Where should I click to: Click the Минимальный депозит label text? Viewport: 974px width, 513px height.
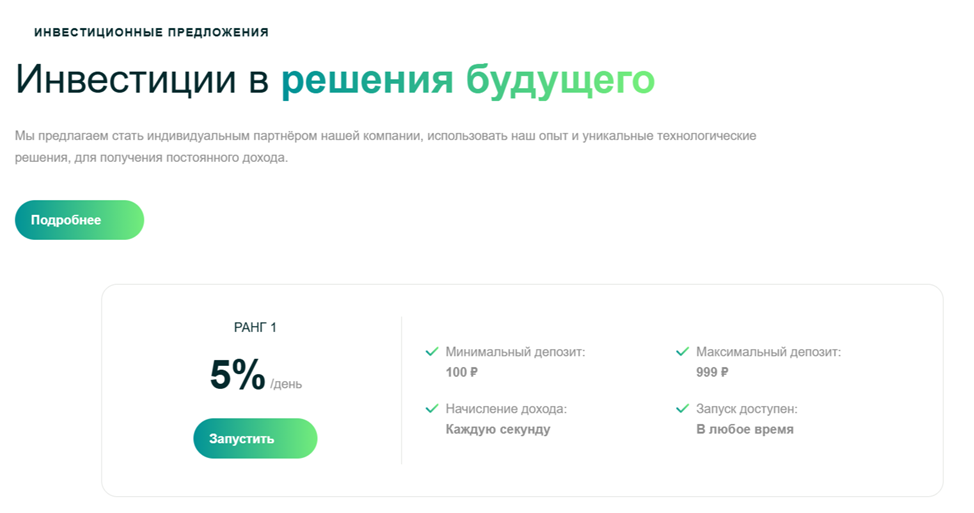point(515,352)
